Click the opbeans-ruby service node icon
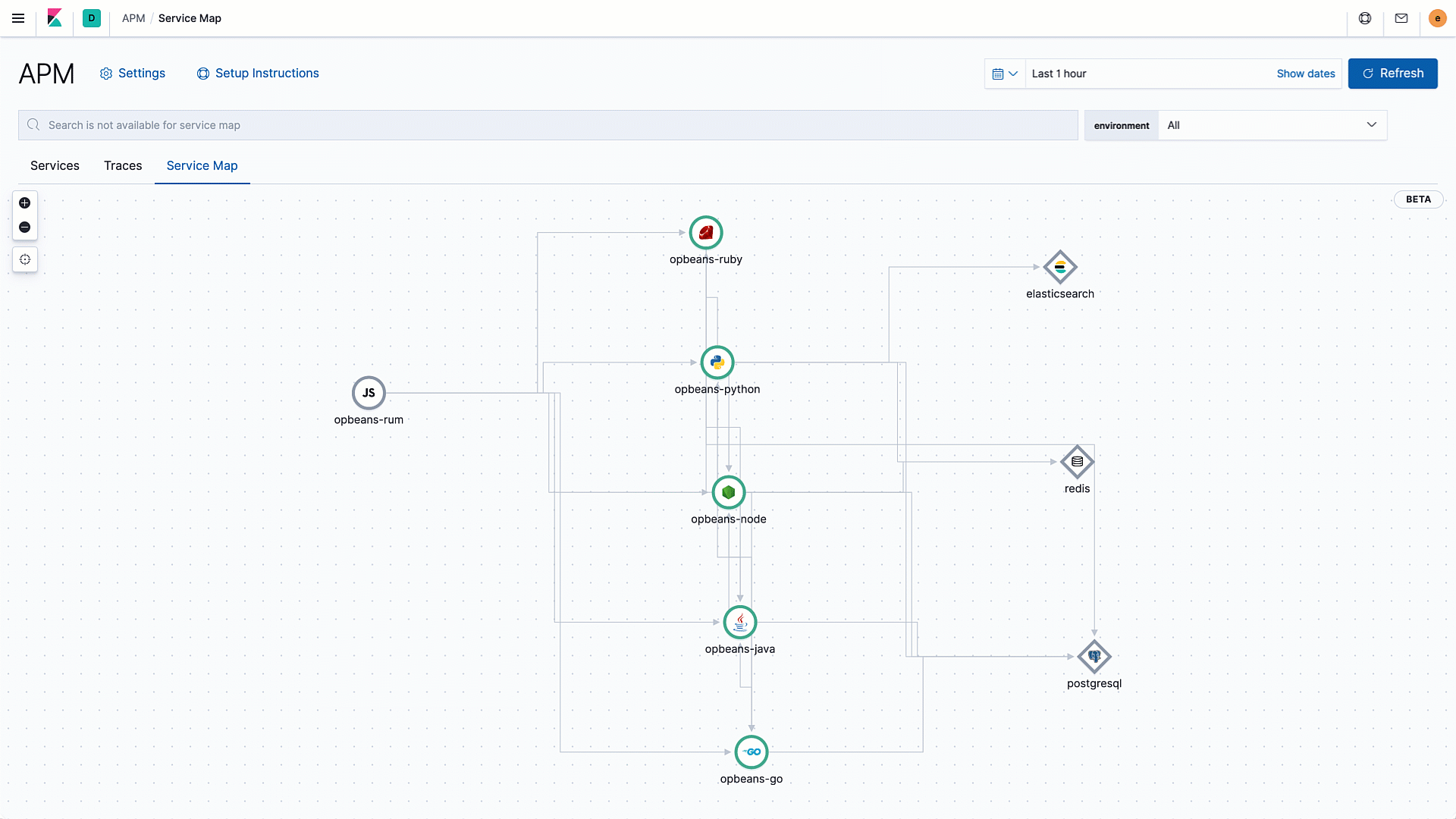 pos(706,232)
